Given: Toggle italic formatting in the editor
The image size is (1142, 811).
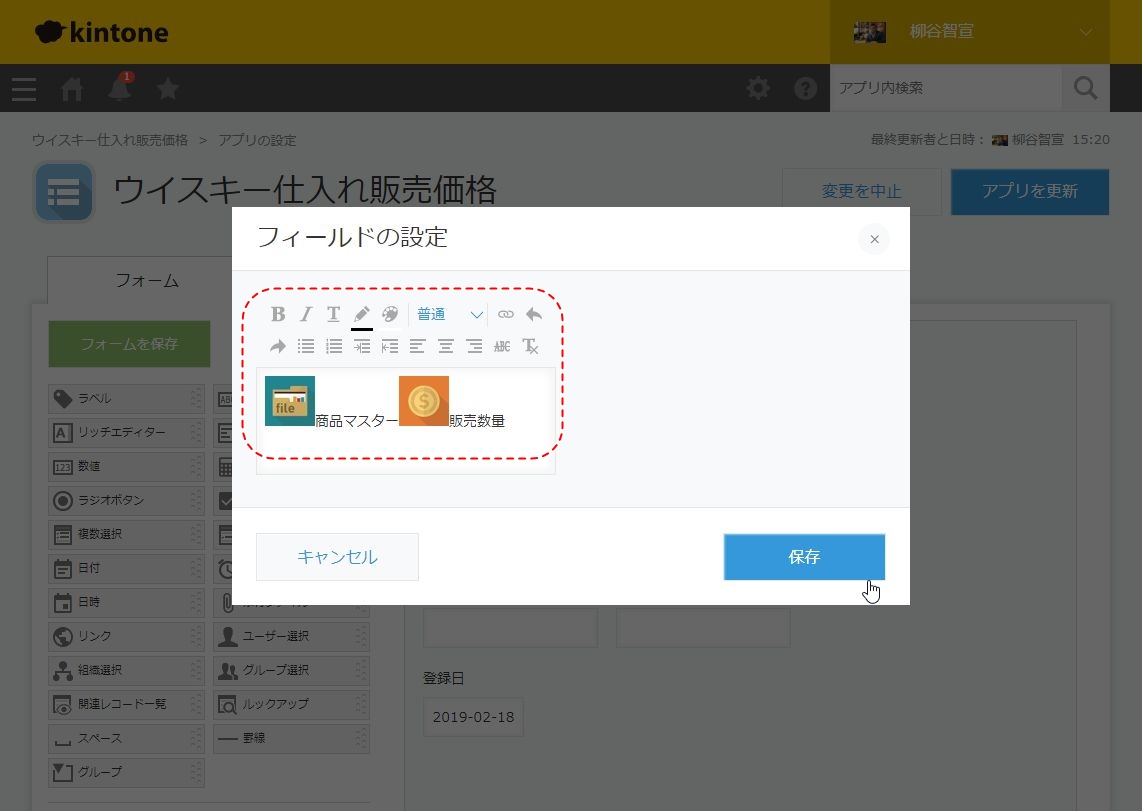Looking at the screenshot, I should click(306, 314).
